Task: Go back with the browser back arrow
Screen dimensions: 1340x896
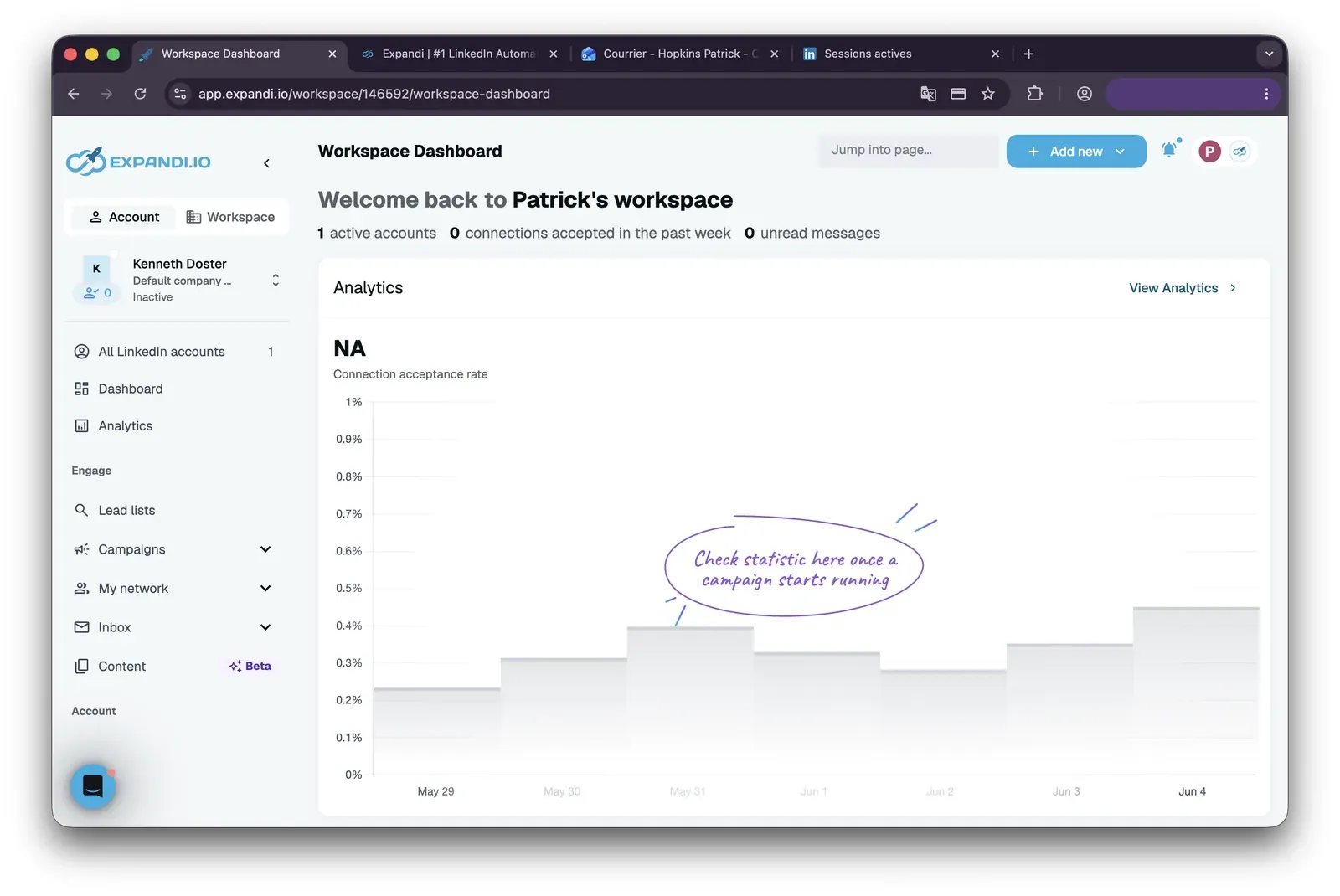Action: point(74,94)
